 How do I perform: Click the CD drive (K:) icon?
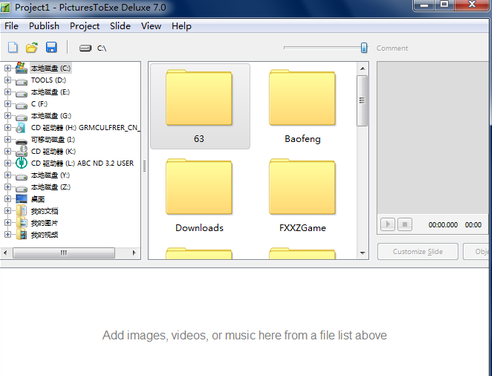[x=21, y=151]
